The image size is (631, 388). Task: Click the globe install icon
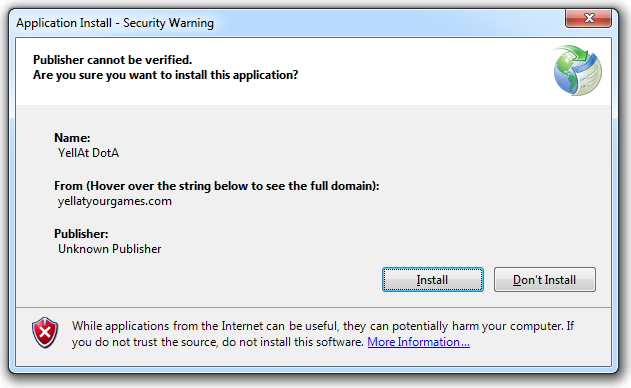pyautogui.click(x=577, y=70)
